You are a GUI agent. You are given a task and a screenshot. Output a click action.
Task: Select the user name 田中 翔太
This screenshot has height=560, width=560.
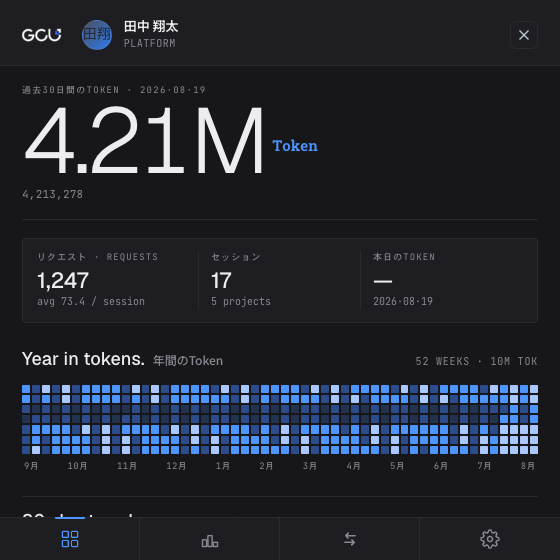151,26
